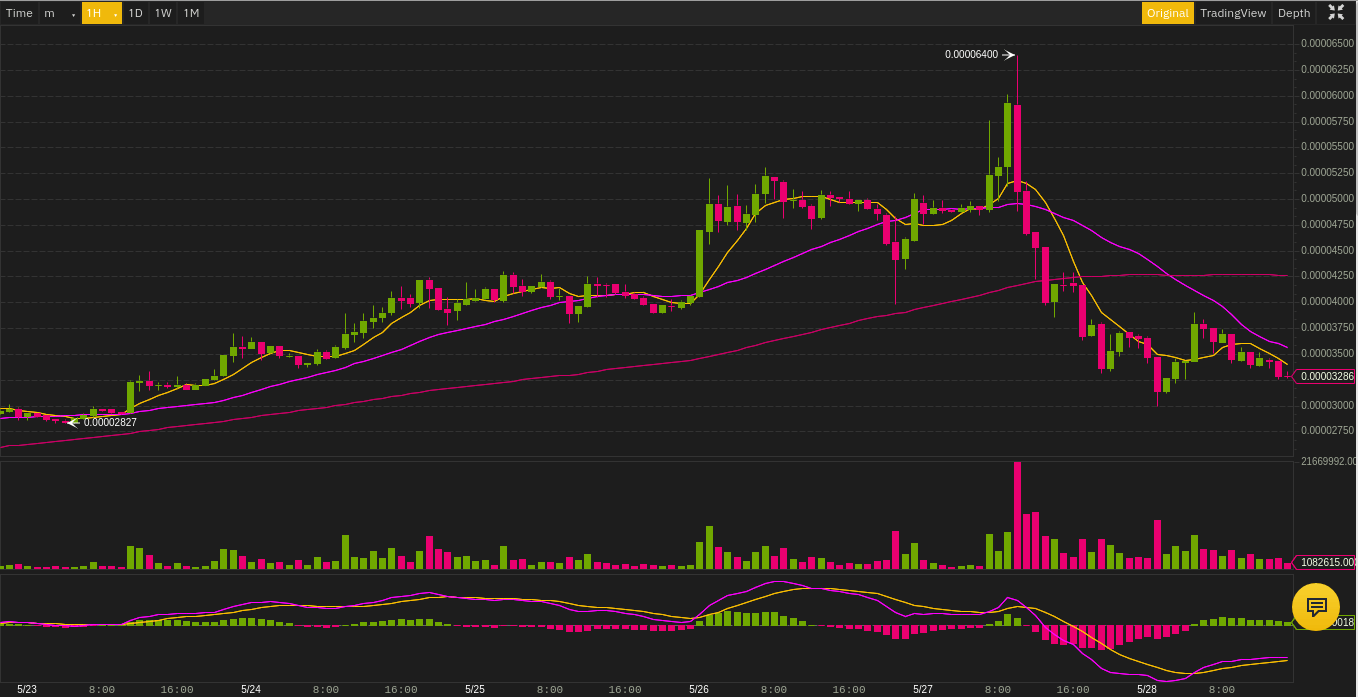Click the 0.00005000 price axis label
Viewport: 1358px width, 697px height.
[x=1327, y=199]
